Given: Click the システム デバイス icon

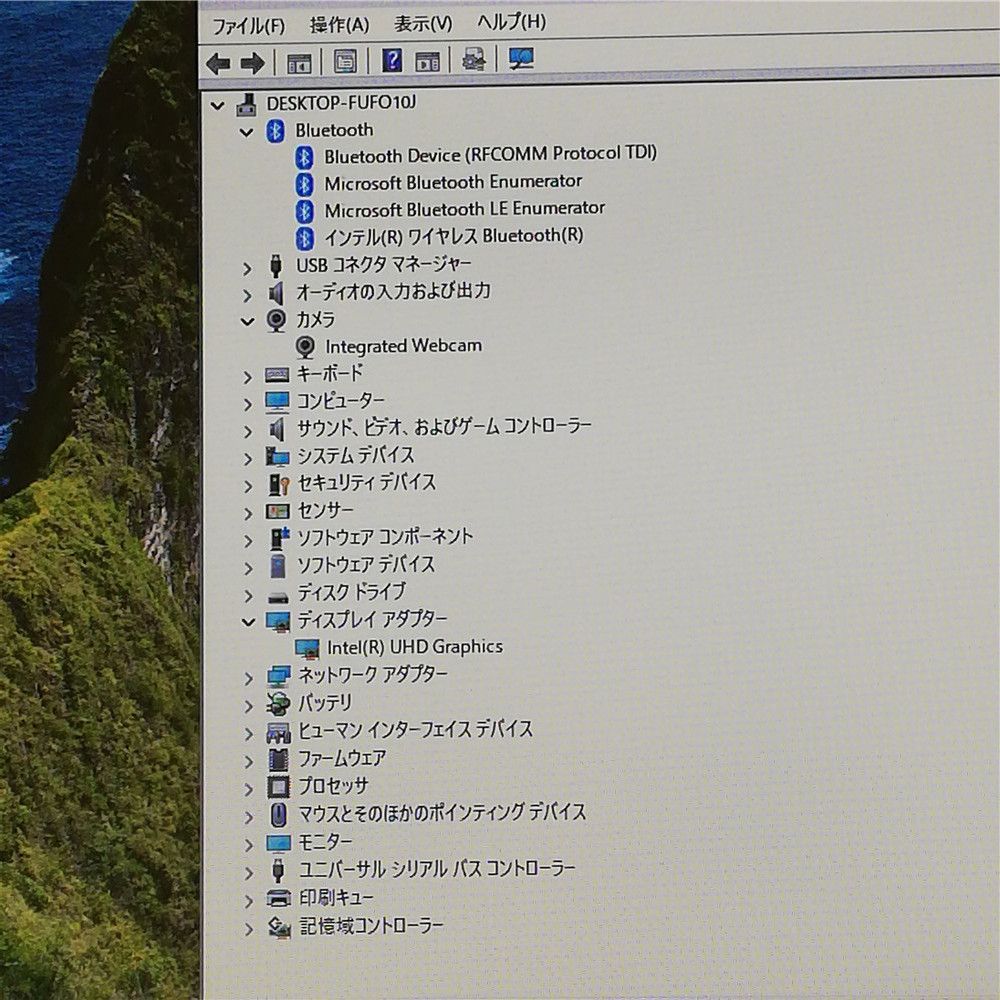Looking at the screenshot, I should pos(277,457).
